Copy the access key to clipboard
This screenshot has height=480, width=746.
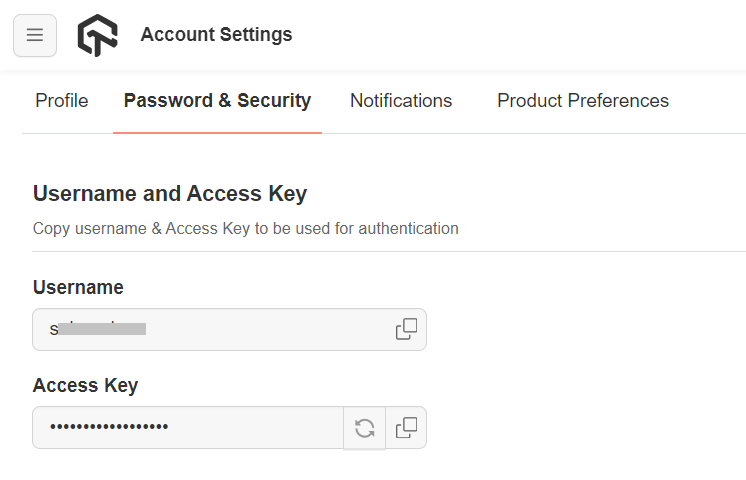pyautogui.click(x=406, y=428)
